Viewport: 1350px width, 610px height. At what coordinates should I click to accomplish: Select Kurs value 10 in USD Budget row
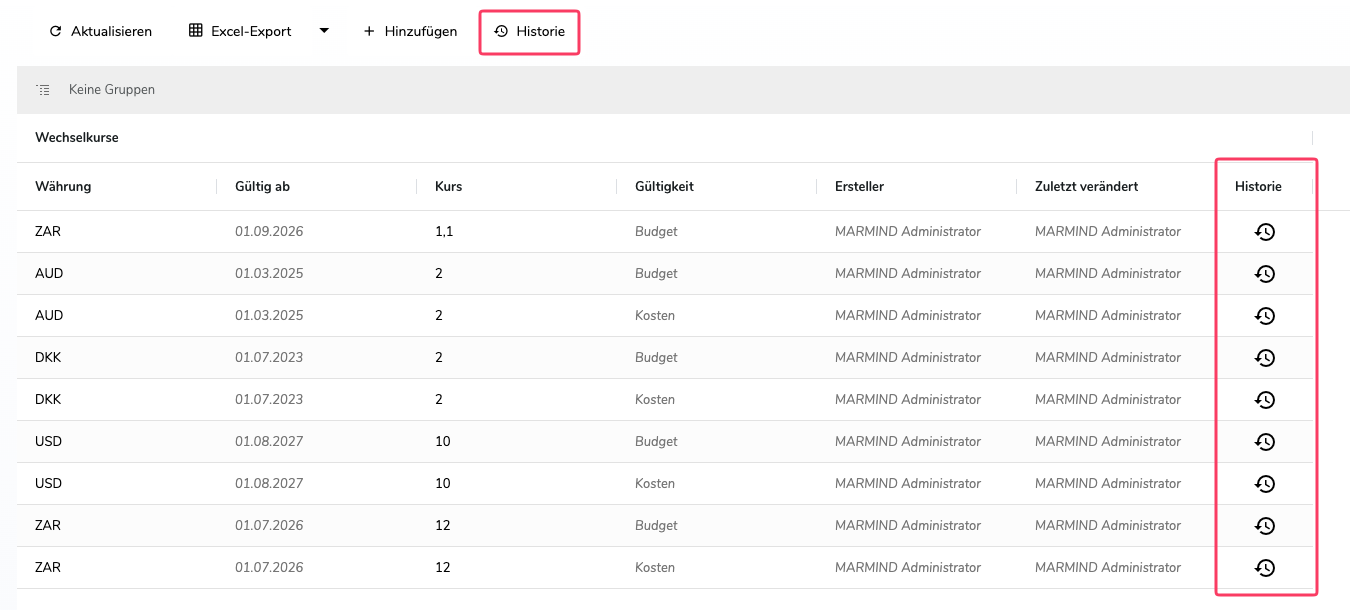[x=444, y=442]
